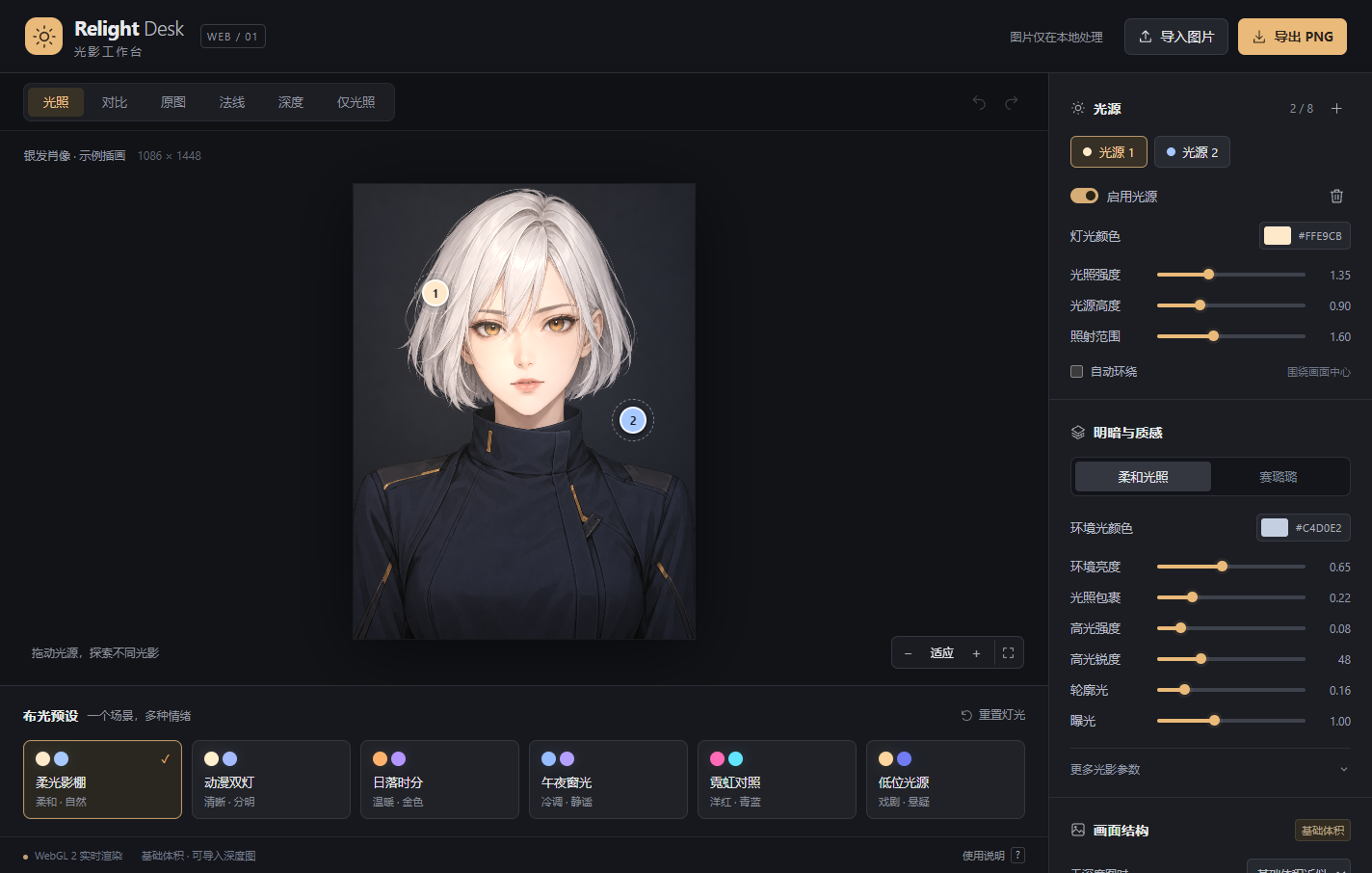Toggle the 启用光源 switch
This screenshot has width=1372, height=873.
[x=1084, y=196]
